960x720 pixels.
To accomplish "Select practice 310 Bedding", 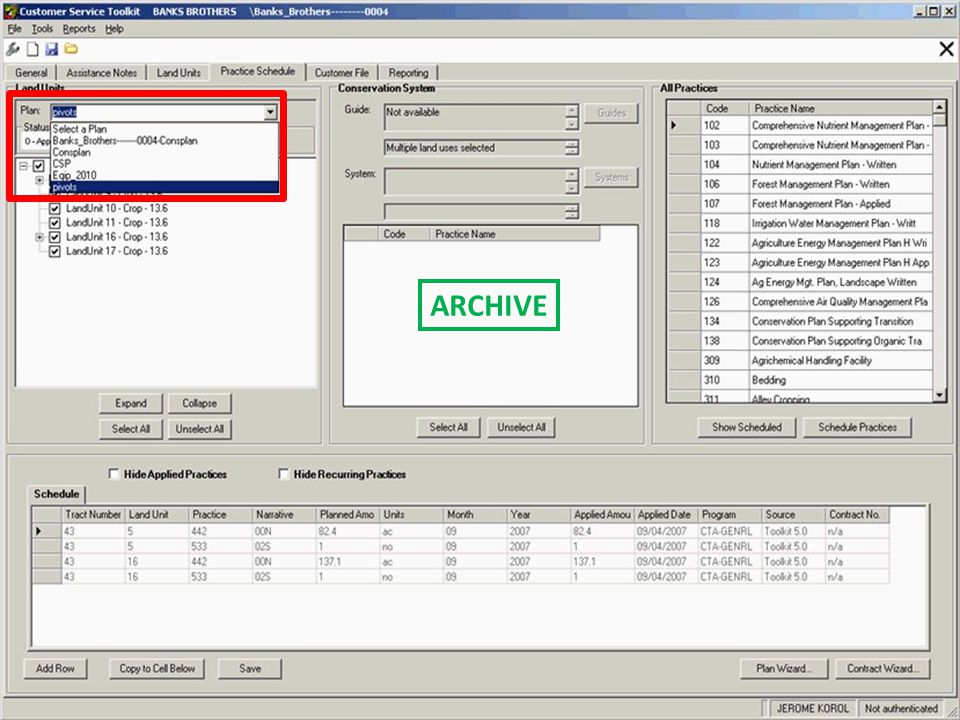I will coord(801,380).
